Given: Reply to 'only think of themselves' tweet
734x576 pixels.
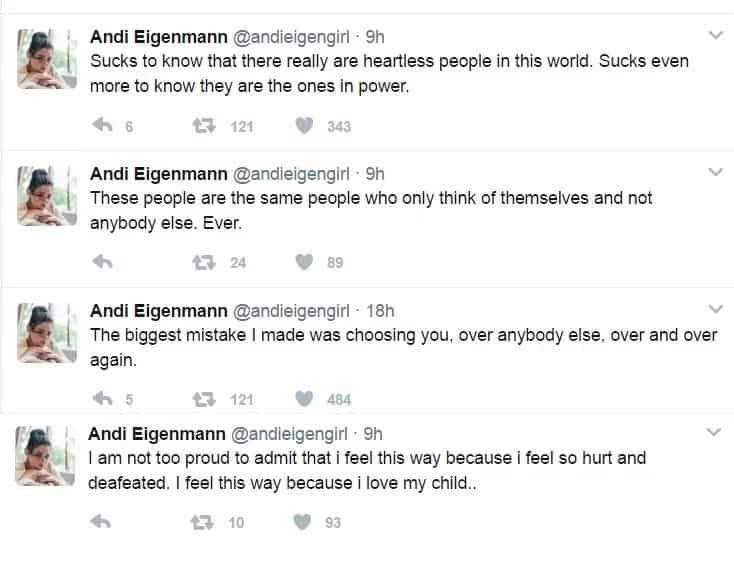Looking at the screenshot, I should 102,262.
